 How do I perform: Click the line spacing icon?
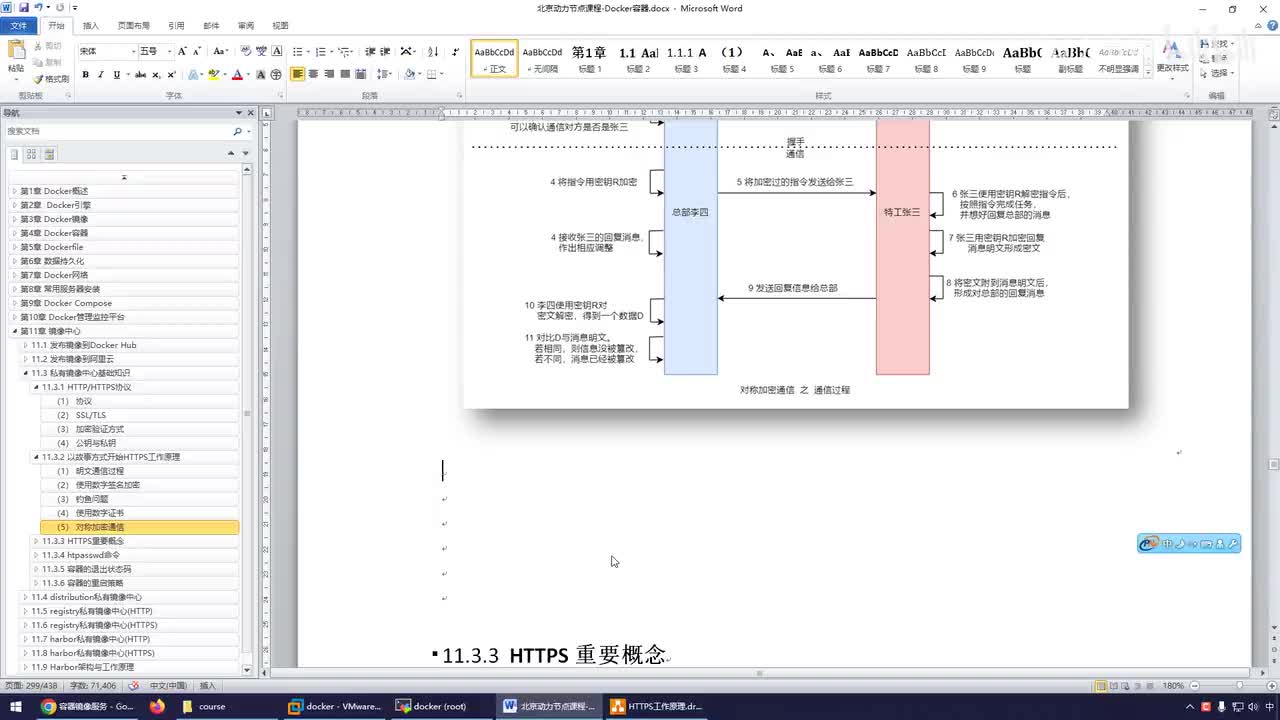[383, 75]
